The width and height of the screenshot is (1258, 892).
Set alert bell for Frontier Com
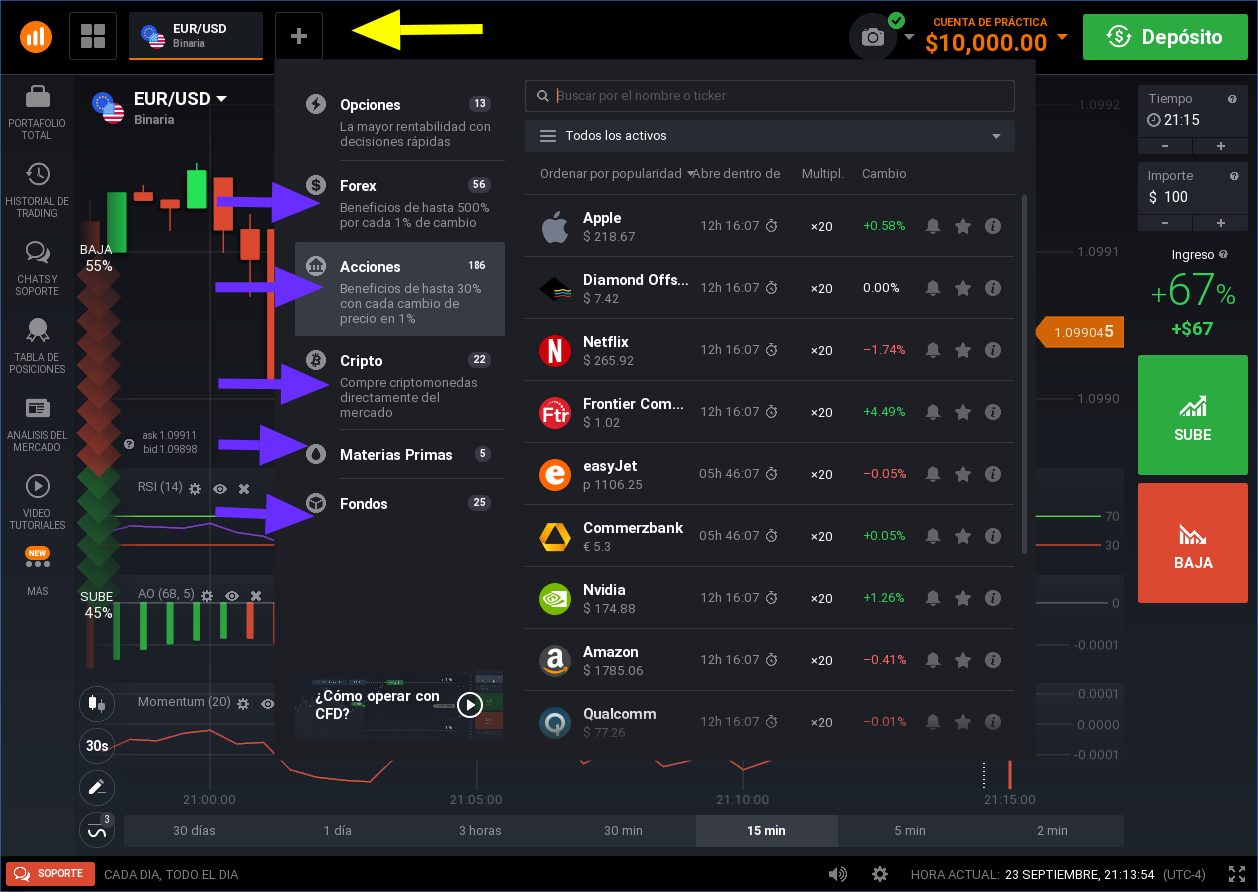coord(932,412)
